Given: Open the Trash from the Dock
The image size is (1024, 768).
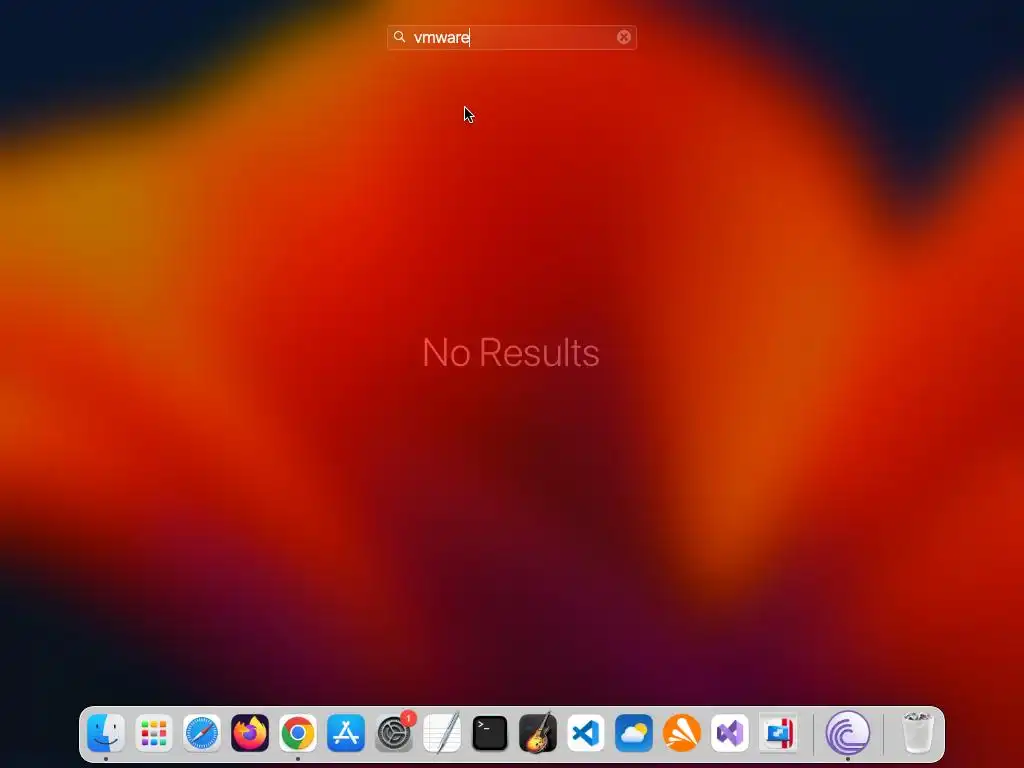Looking at the screenshot, I should [918, 733].
